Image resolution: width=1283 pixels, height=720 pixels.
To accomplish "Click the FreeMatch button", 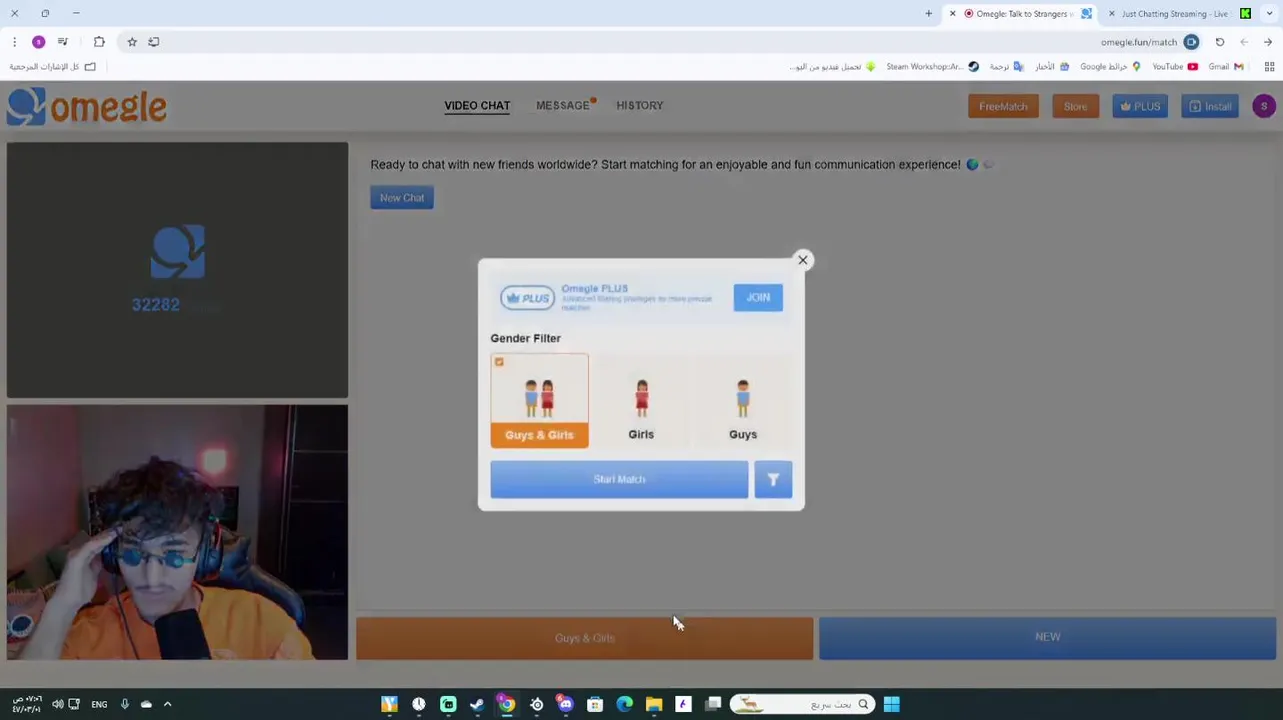I will click(x=1003, y=106).
